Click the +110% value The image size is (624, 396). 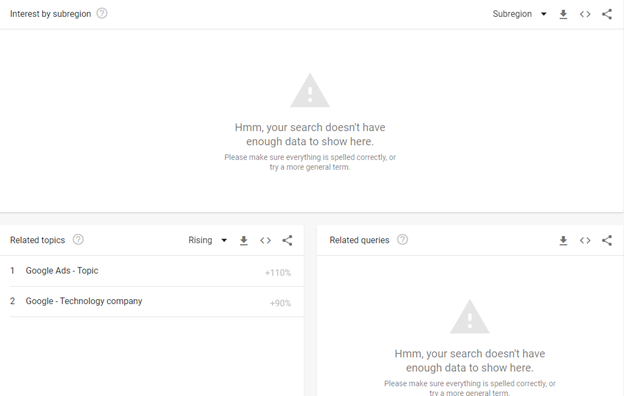click(x=278, y=273)
